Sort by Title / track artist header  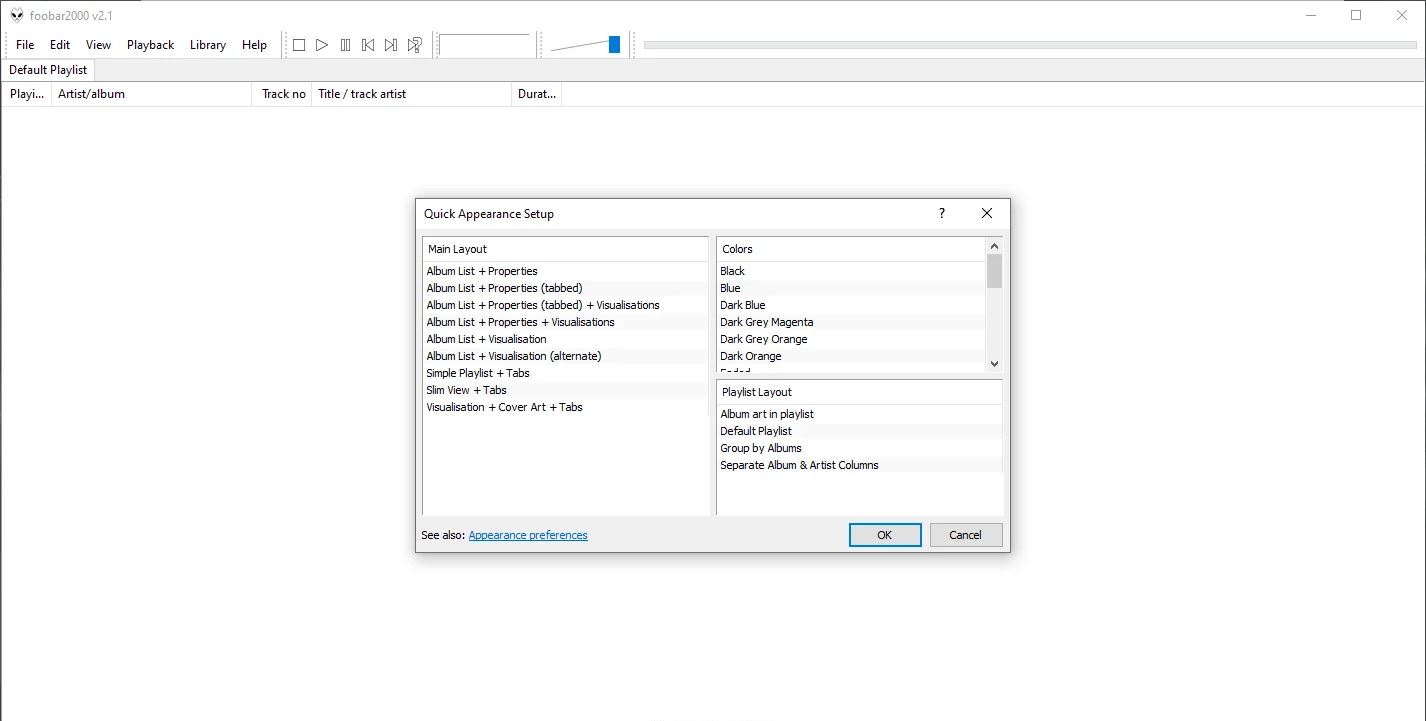[411, 94]
